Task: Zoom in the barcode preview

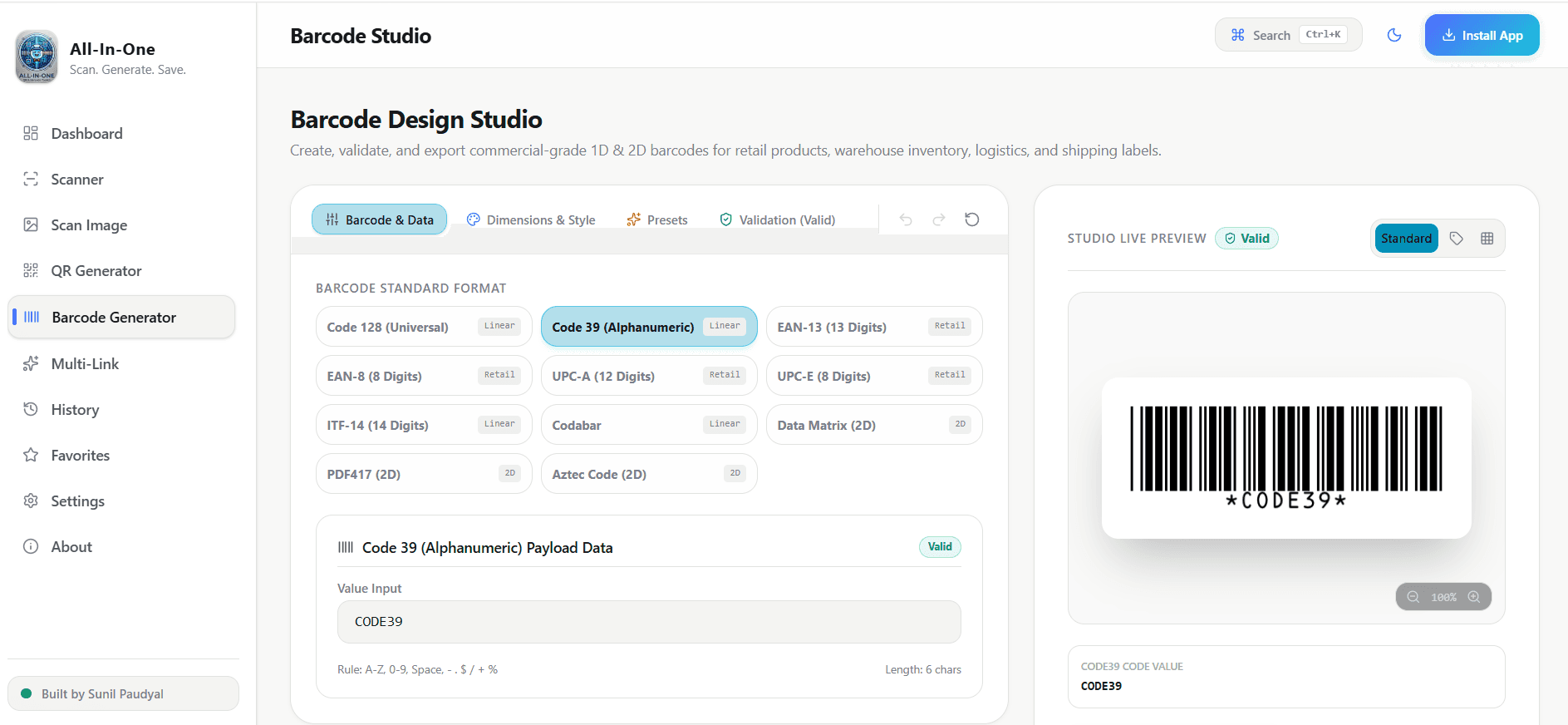Action: [1474, 597]
